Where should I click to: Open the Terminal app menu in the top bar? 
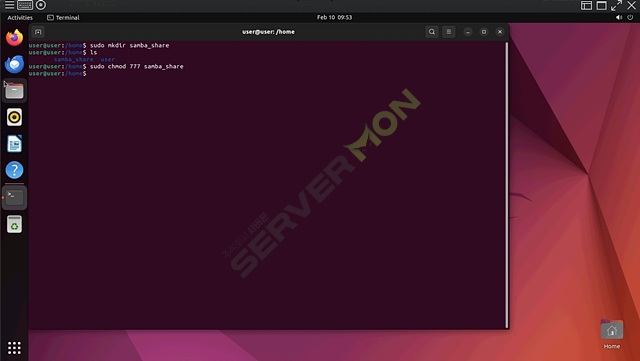[63, 18]
